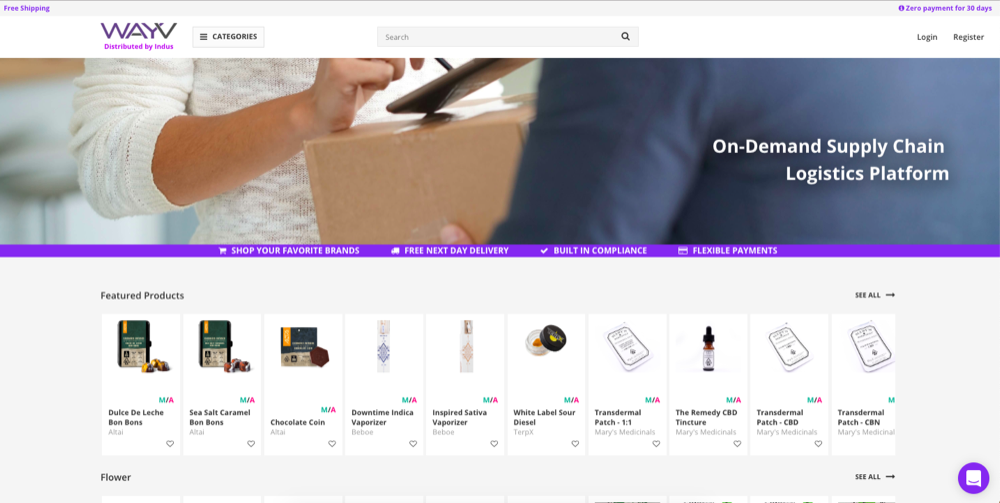Click the search magnifier icon

pos(625,37)
